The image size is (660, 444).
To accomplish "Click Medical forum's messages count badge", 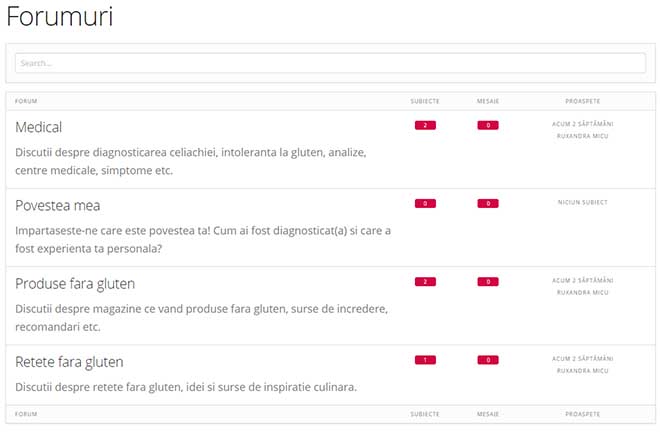I will (488, 125).
